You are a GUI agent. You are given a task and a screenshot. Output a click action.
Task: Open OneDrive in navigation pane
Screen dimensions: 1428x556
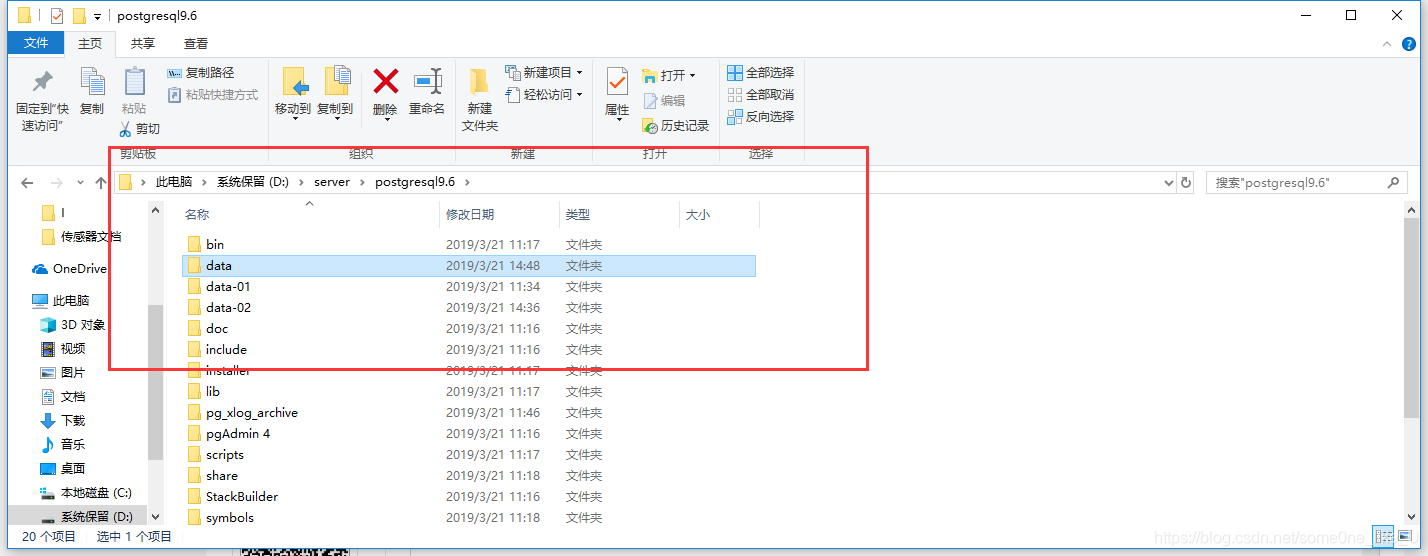tap(70, 268)
